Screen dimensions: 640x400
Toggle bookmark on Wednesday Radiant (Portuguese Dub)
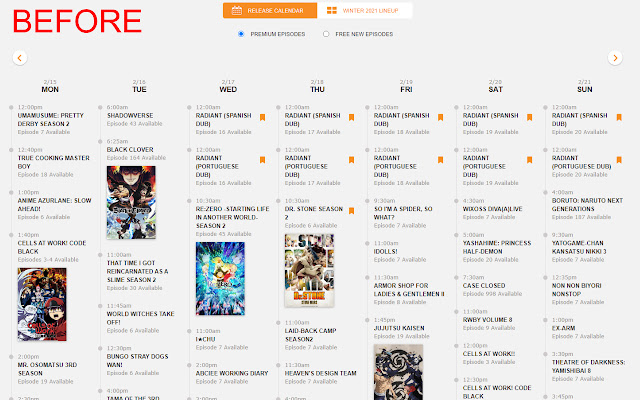pyautogui.click(x=262, y=160)
